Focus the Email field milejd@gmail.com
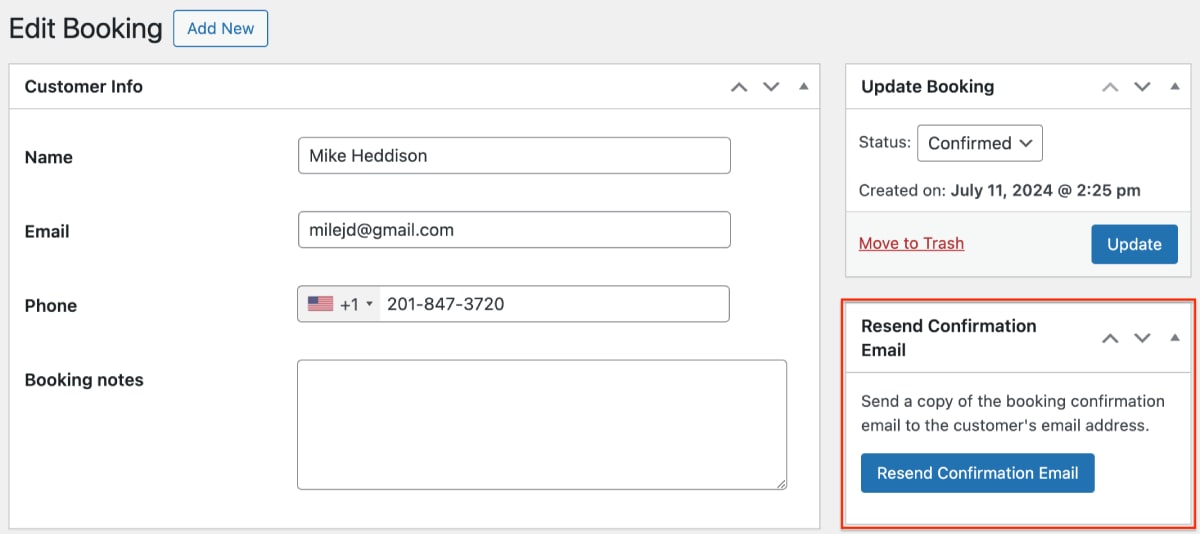Screen dimensions: 1200x534 (514, 230)
